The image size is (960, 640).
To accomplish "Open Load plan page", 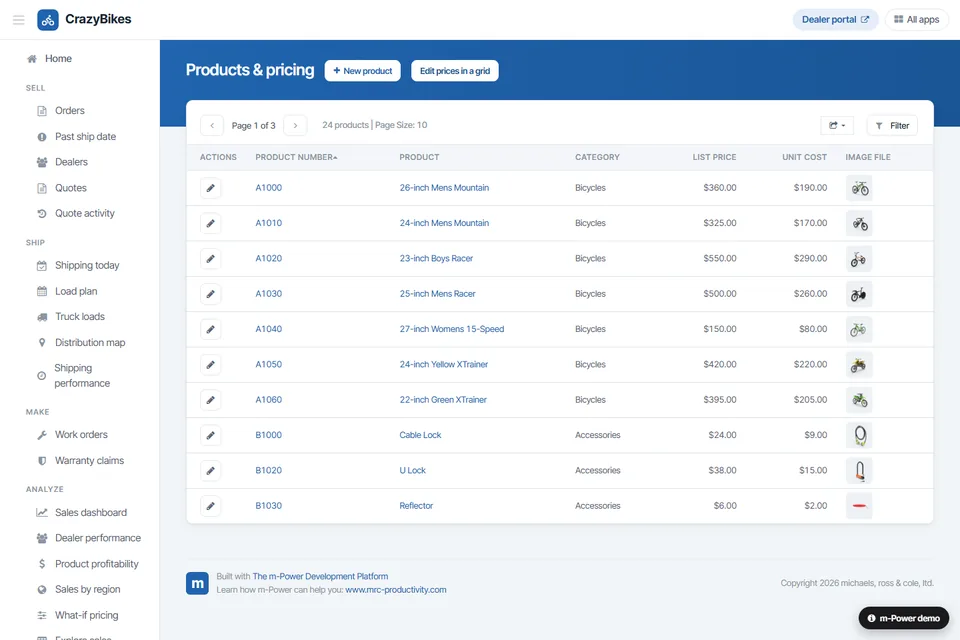I will pos(67,292).
